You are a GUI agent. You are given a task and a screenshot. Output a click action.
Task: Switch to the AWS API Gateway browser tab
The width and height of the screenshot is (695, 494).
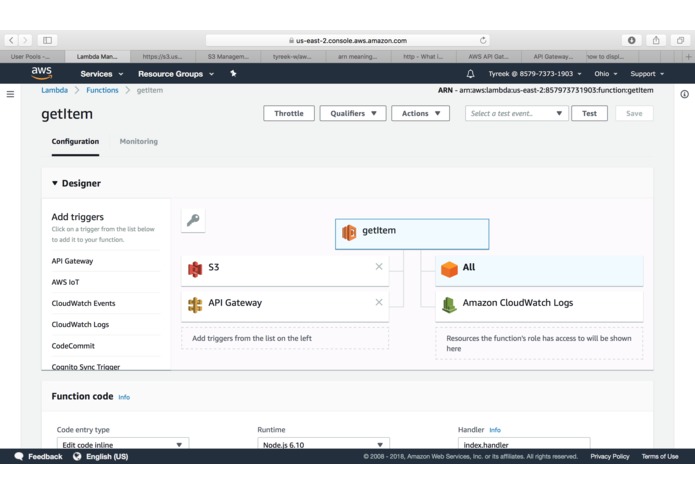(x=488, y=57)
